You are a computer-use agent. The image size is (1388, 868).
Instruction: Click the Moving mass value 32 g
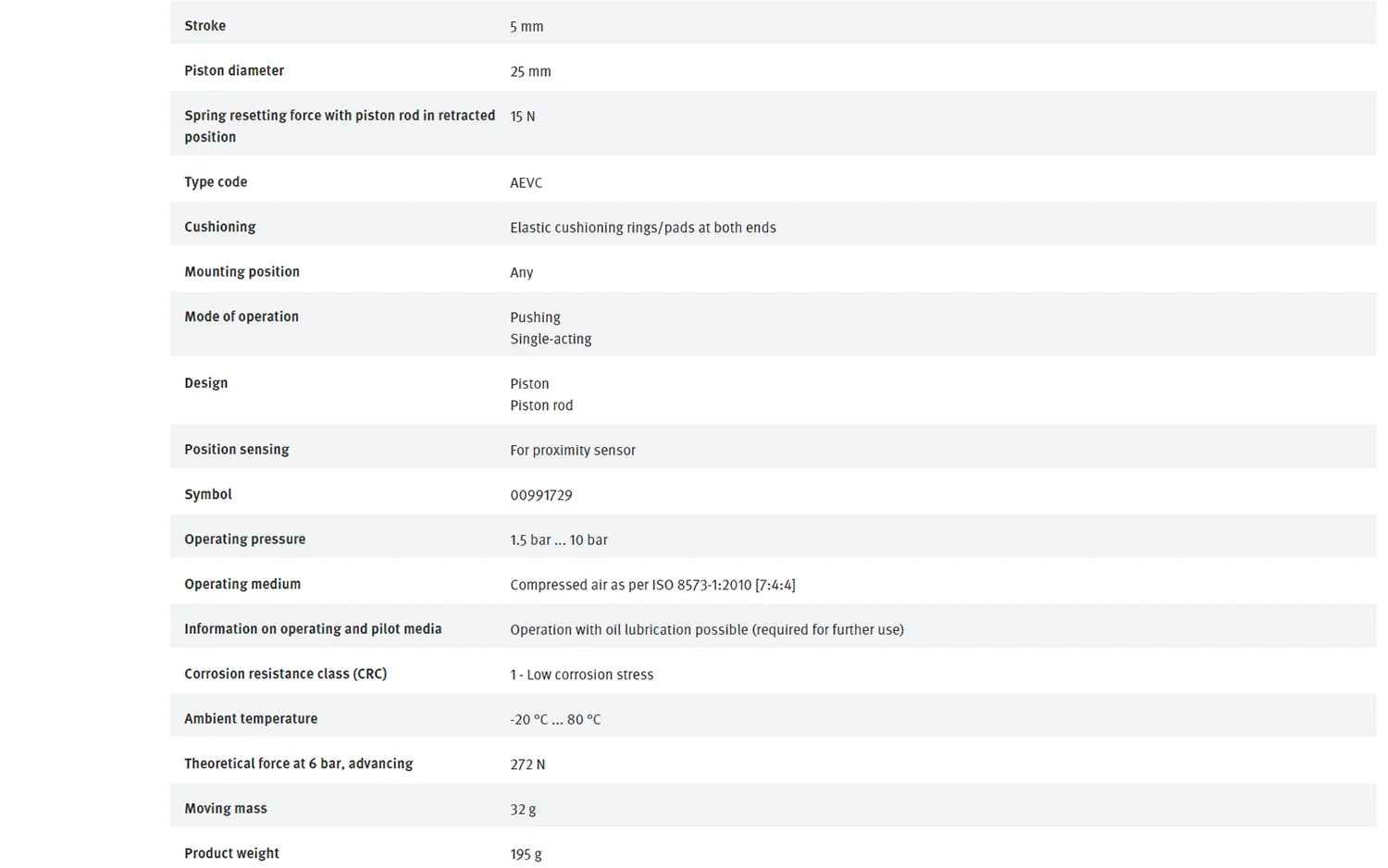(523, 810)
